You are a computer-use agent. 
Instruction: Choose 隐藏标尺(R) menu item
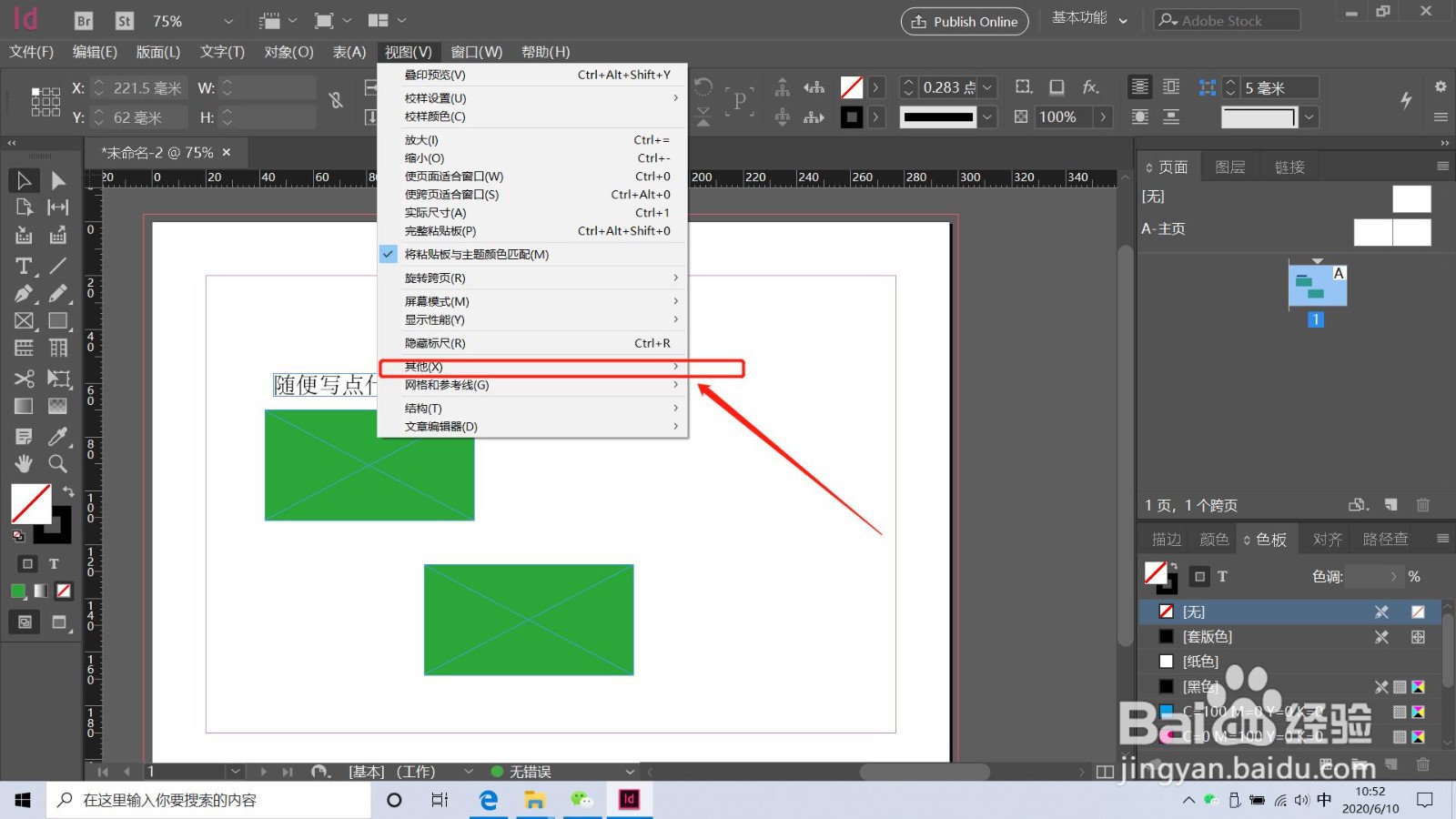pos(532,343)
